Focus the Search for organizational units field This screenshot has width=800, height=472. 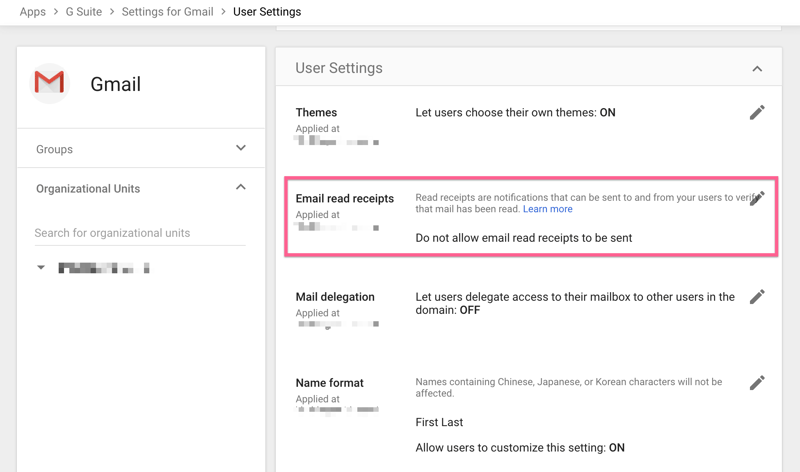[x=140, y=233]
